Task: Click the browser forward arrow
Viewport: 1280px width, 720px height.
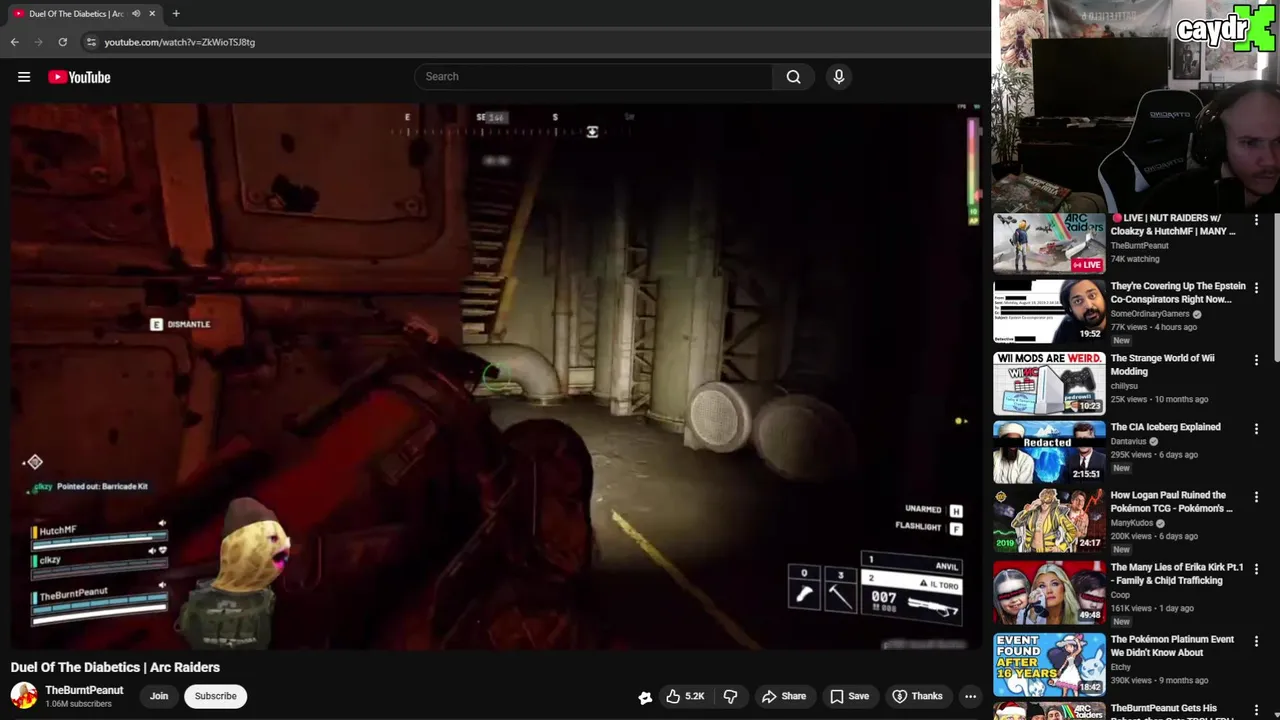Action: click(38, 42)
